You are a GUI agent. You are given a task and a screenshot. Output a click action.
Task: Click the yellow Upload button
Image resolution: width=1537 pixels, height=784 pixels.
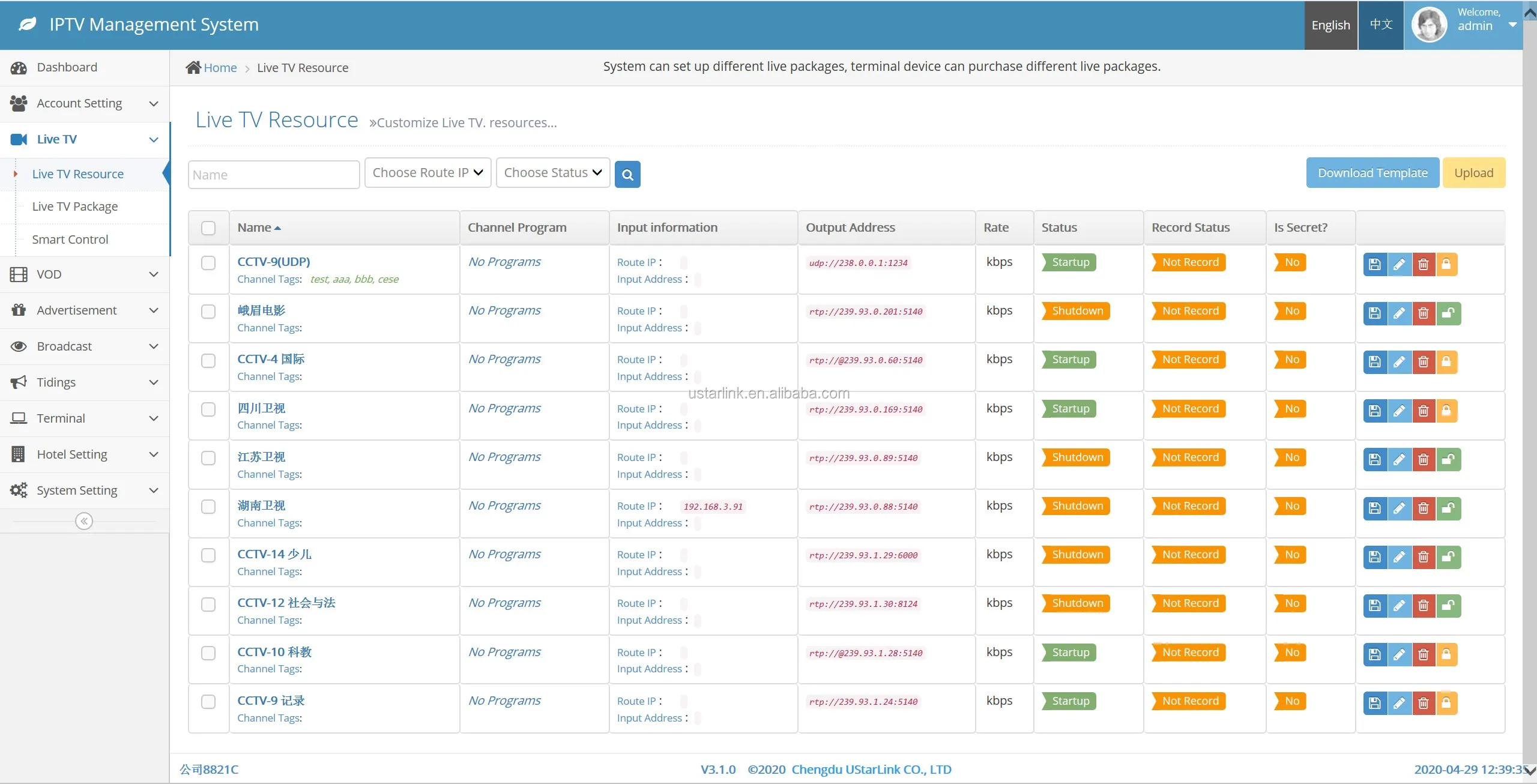(1473, 173)
